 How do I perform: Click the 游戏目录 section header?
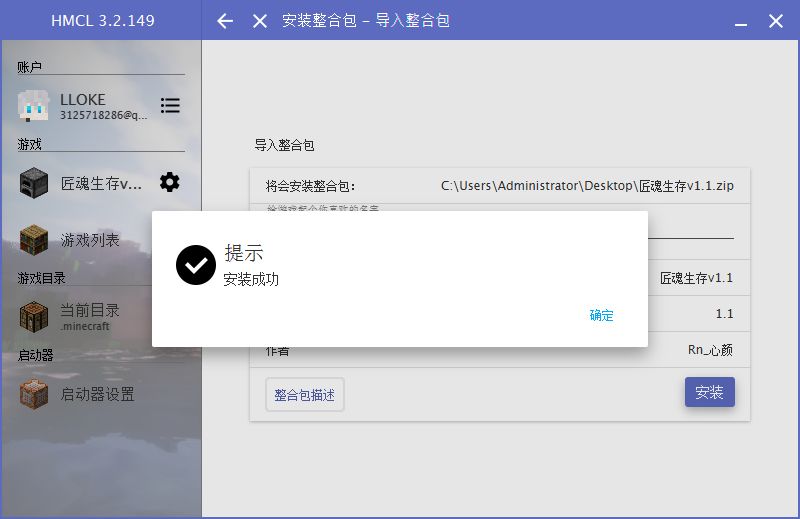[x=41, y=278]
